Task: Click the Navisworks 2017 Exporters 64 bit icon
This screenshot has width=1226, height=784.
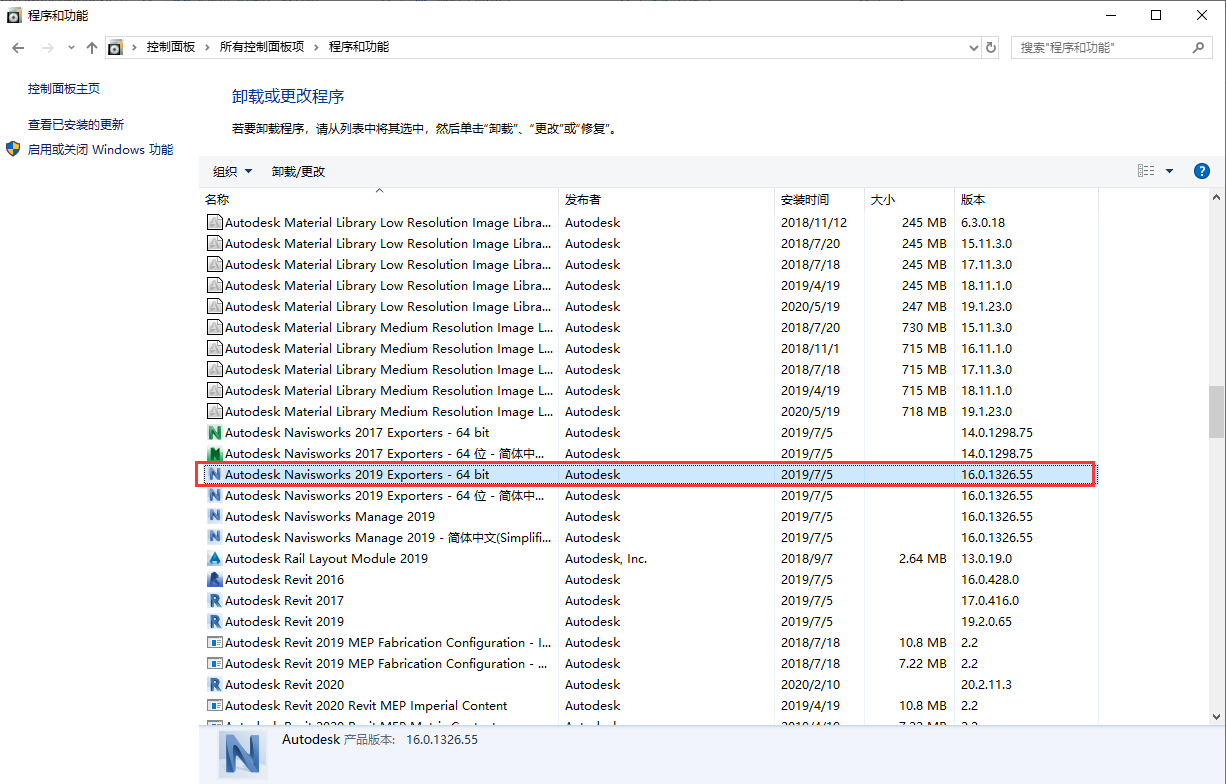Action: pos(214,433)
